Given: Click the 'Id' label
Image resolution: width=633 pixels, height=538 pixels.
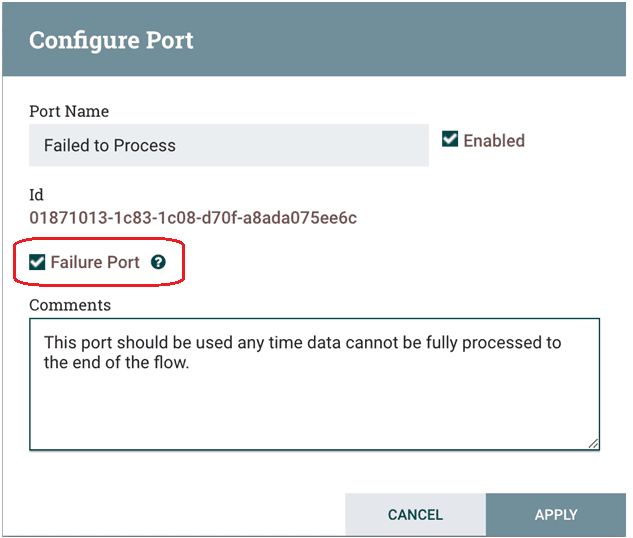Looking at the screenshot, I should [x=36, y=195].
